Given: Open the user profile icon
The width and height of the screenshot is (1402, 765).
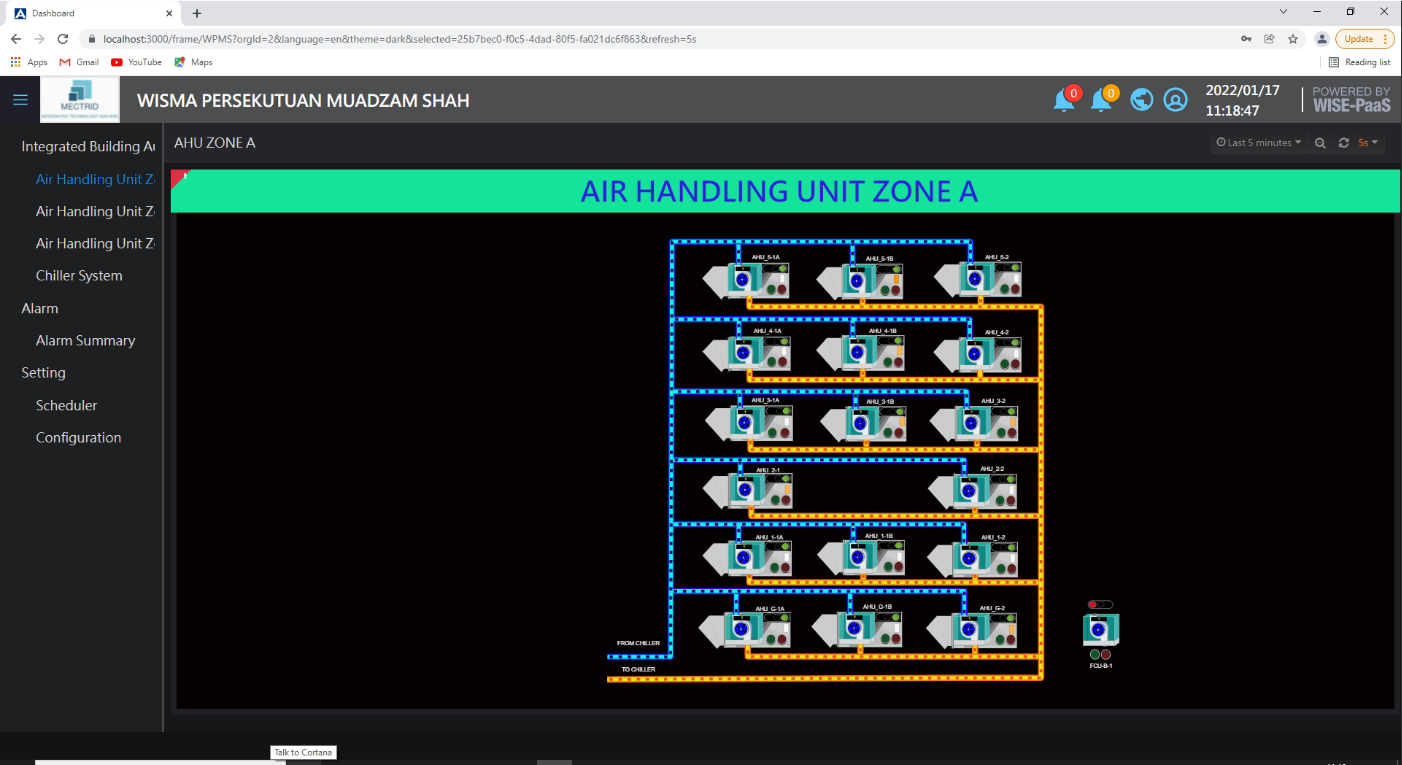Looking at the screenshot, I should (1176, 100).
